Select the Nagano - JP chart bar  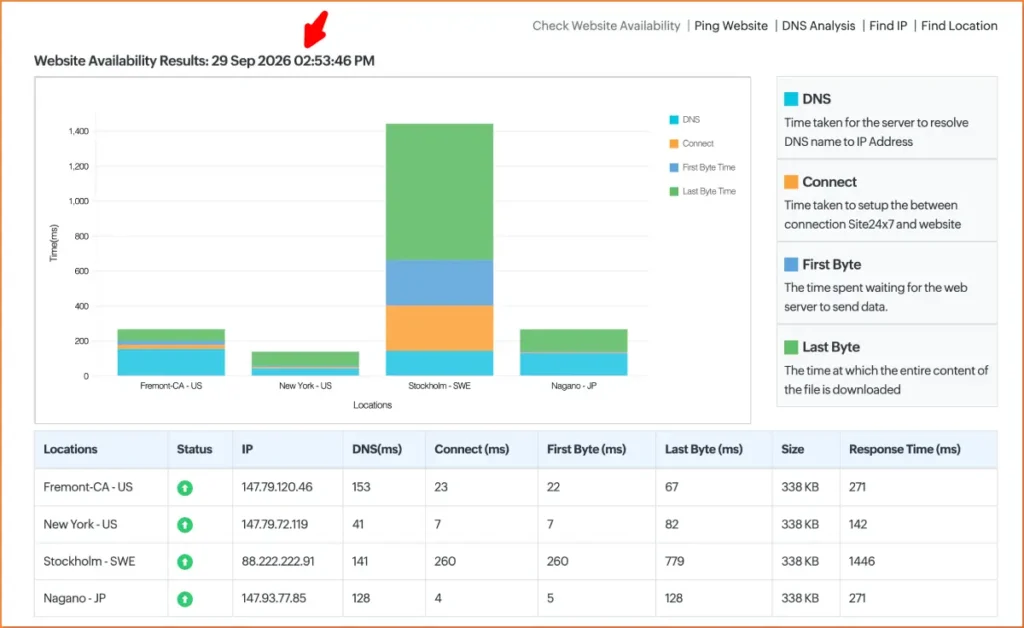(573, 353)
